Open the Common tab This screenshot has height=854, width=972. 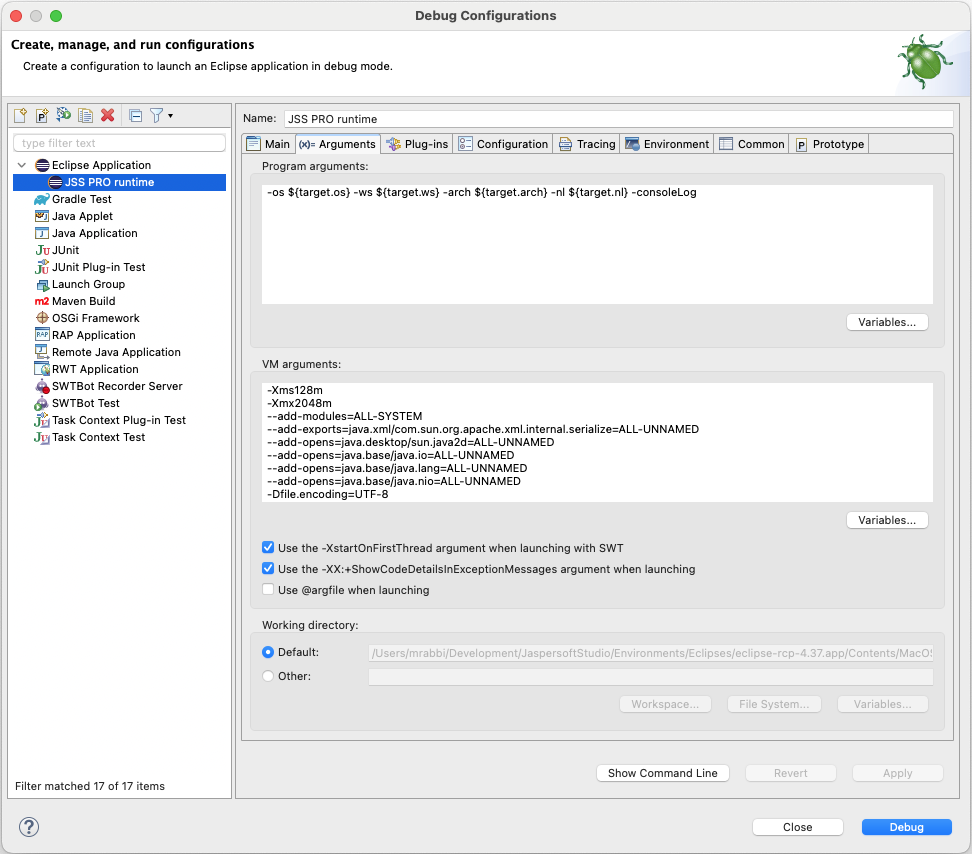[x=752, y=144]
